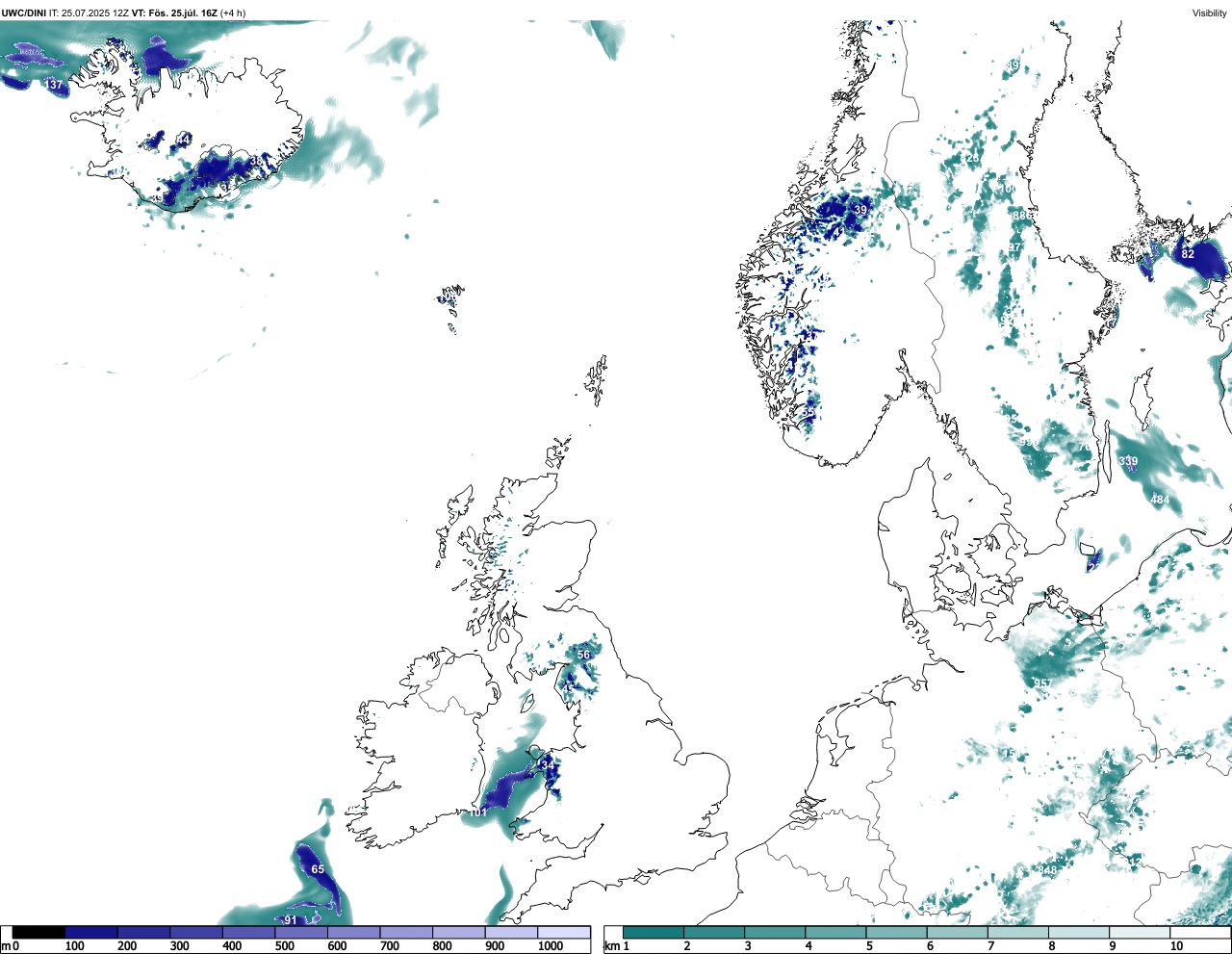Click the 500–600 m legend swatch

[301, 932]
